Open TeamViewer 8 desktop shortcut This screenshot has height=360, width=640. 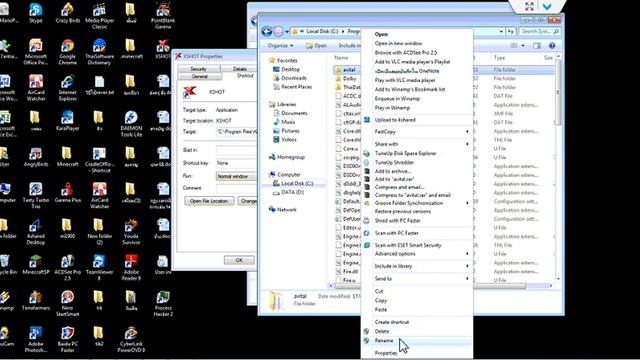point(99,267)
